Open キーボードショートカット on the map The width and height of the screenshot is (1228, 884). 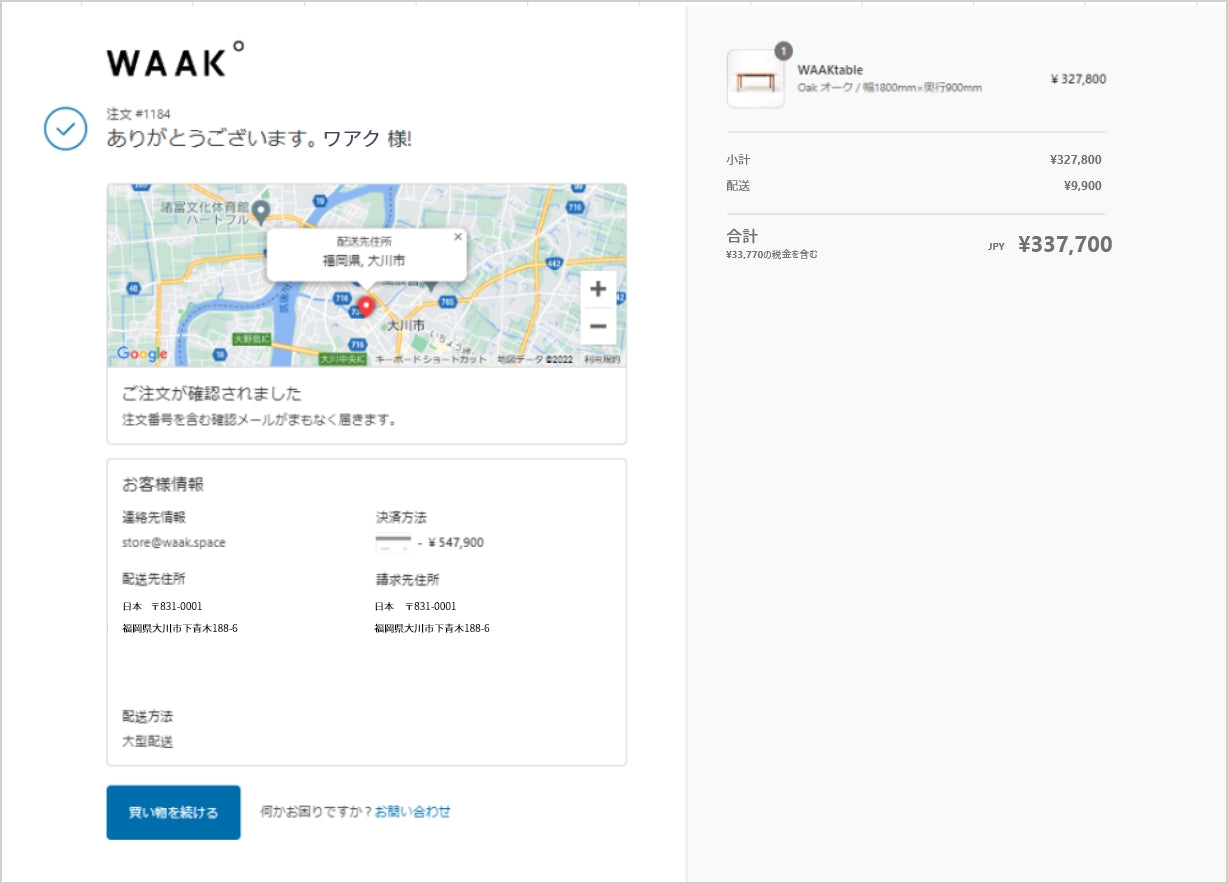point(431,360)
